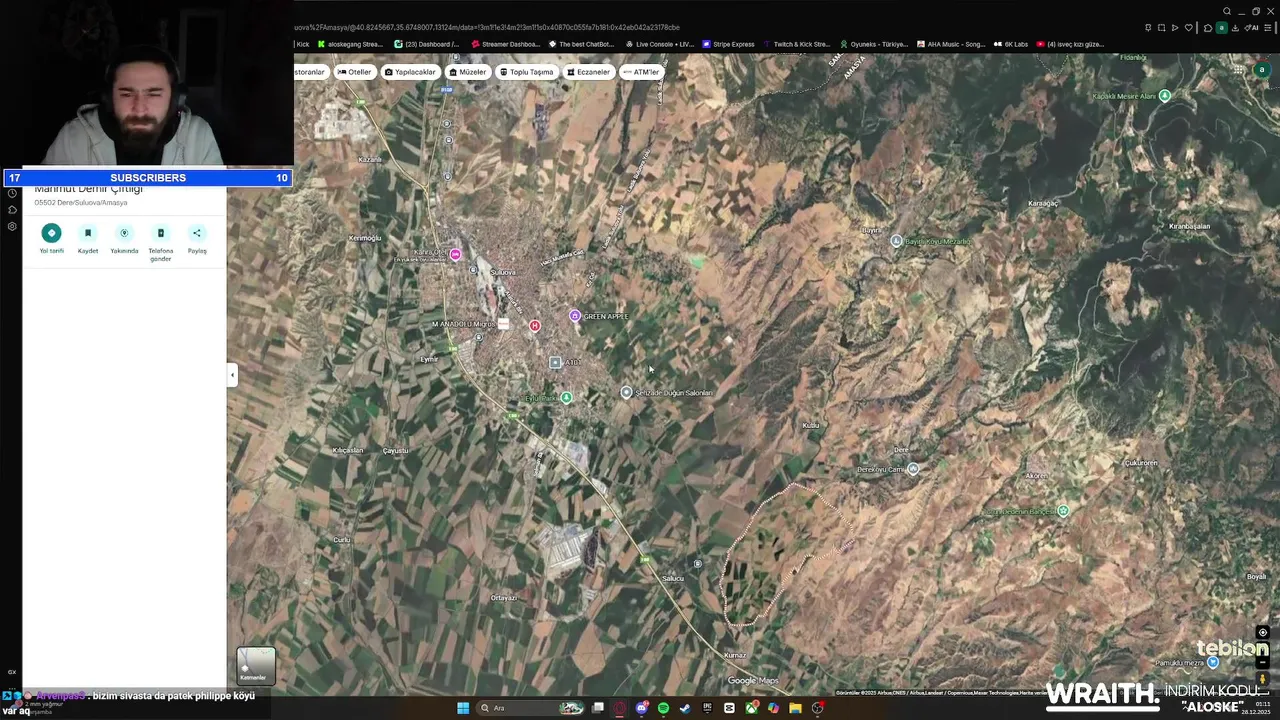Image resolution: width=1280 pixels, height=720 pixels.
Task: Open the Yakınında nearby search icon
Action: [124, 233]
